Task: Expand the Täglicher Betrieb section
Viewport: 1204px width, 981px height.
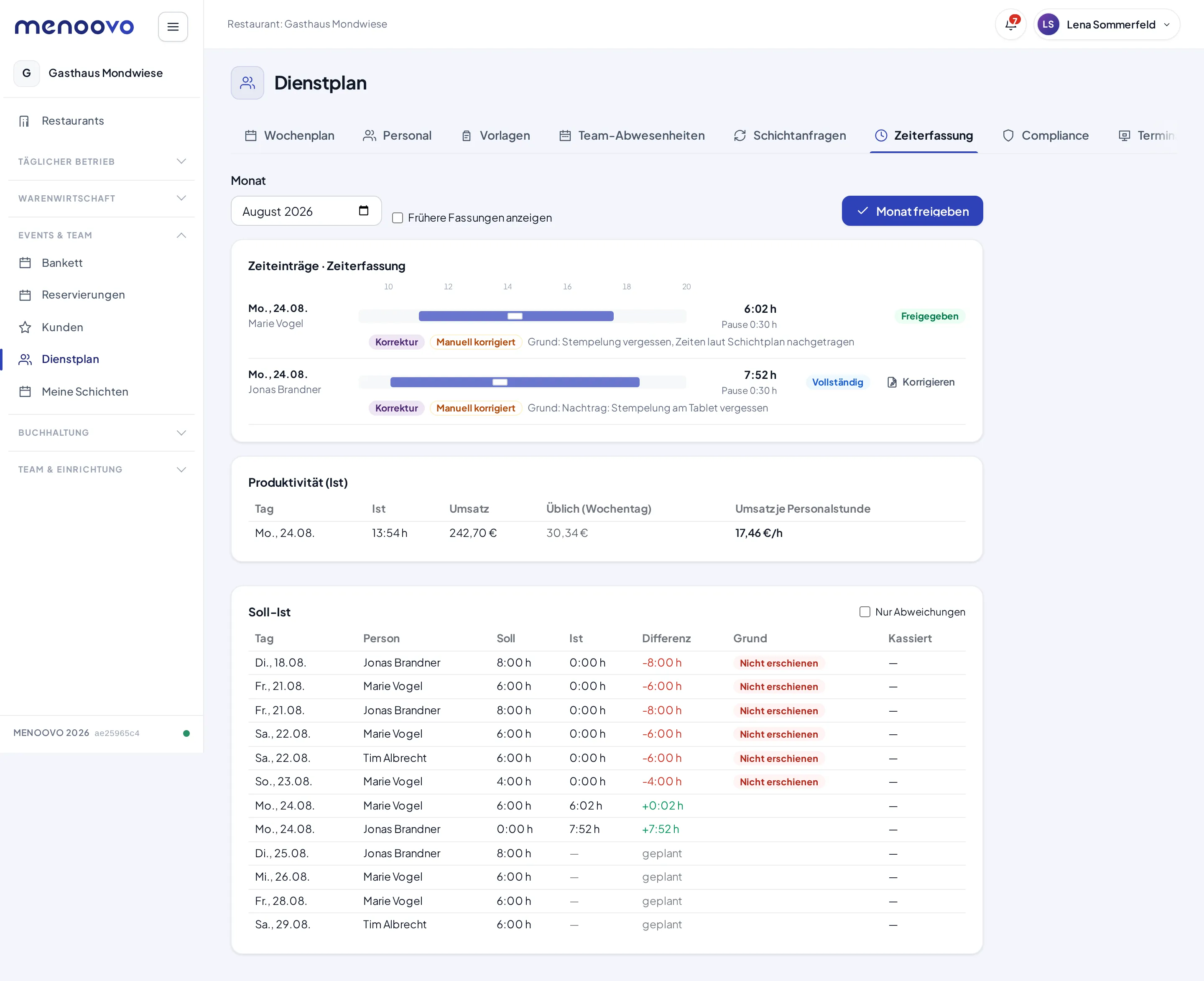Action: pos(102,161)
